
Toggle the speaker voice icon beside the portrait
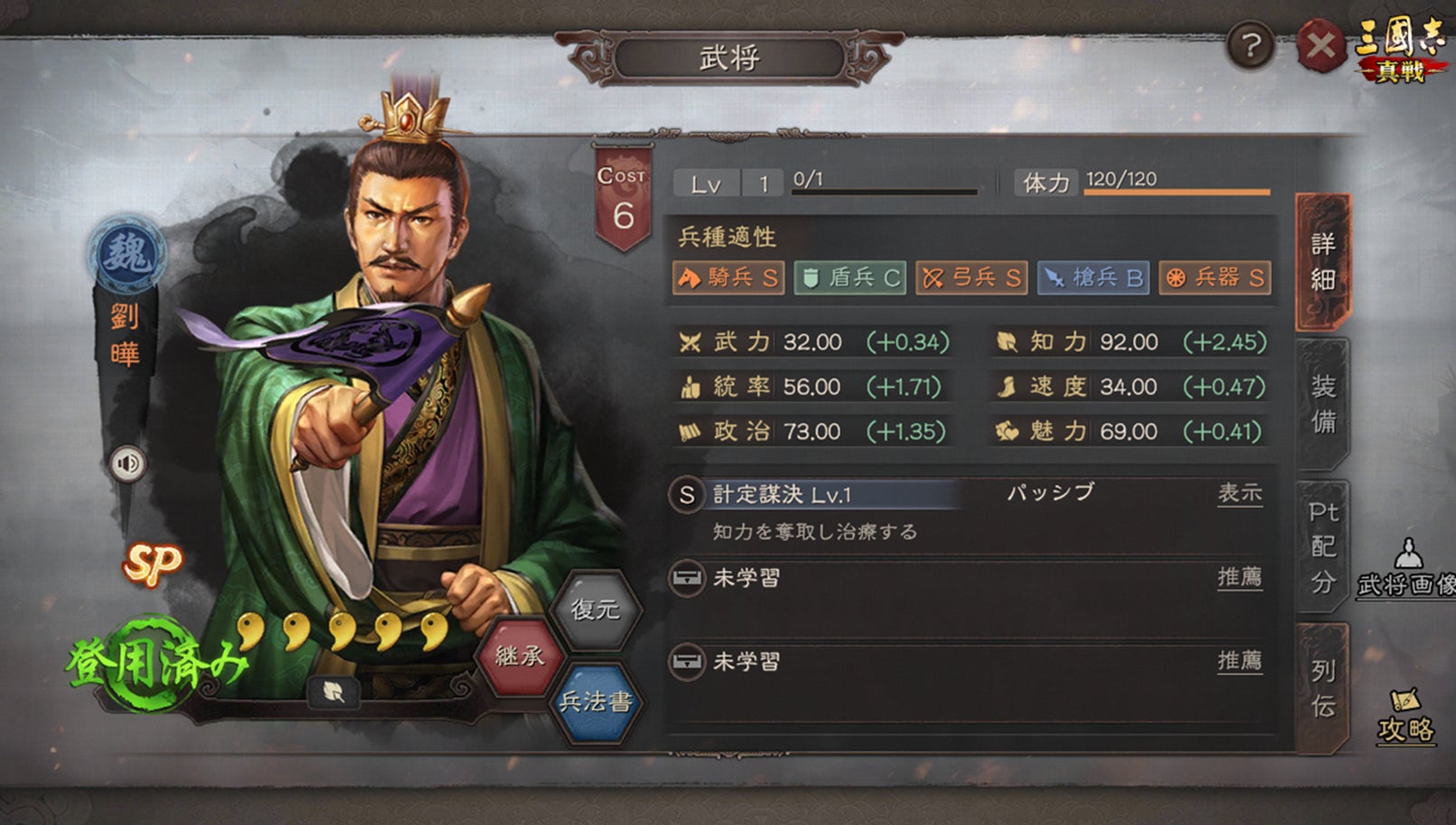[127, 464]
